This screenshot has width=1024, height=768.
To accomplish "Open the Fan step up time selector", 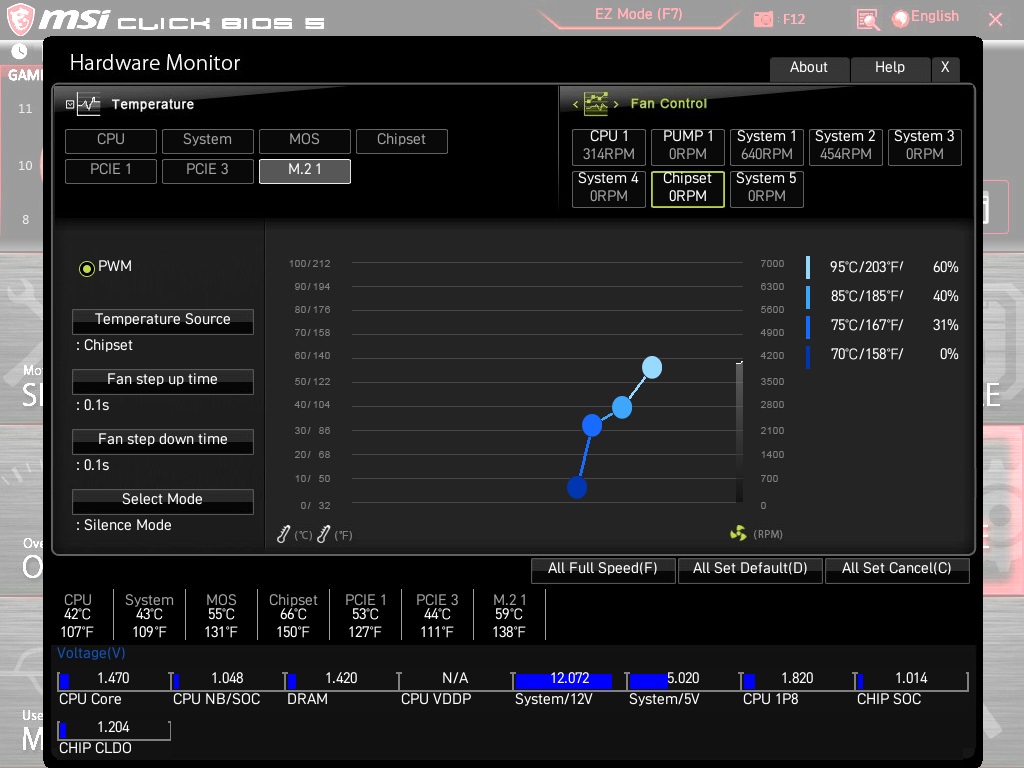I will tap(163, 381).
